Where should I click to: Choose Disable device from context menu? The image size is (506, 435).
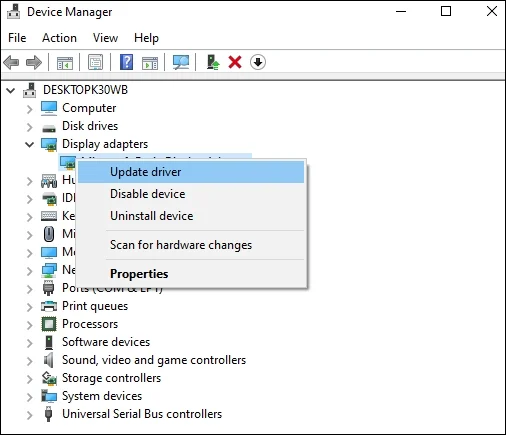[x=191, y=194]
